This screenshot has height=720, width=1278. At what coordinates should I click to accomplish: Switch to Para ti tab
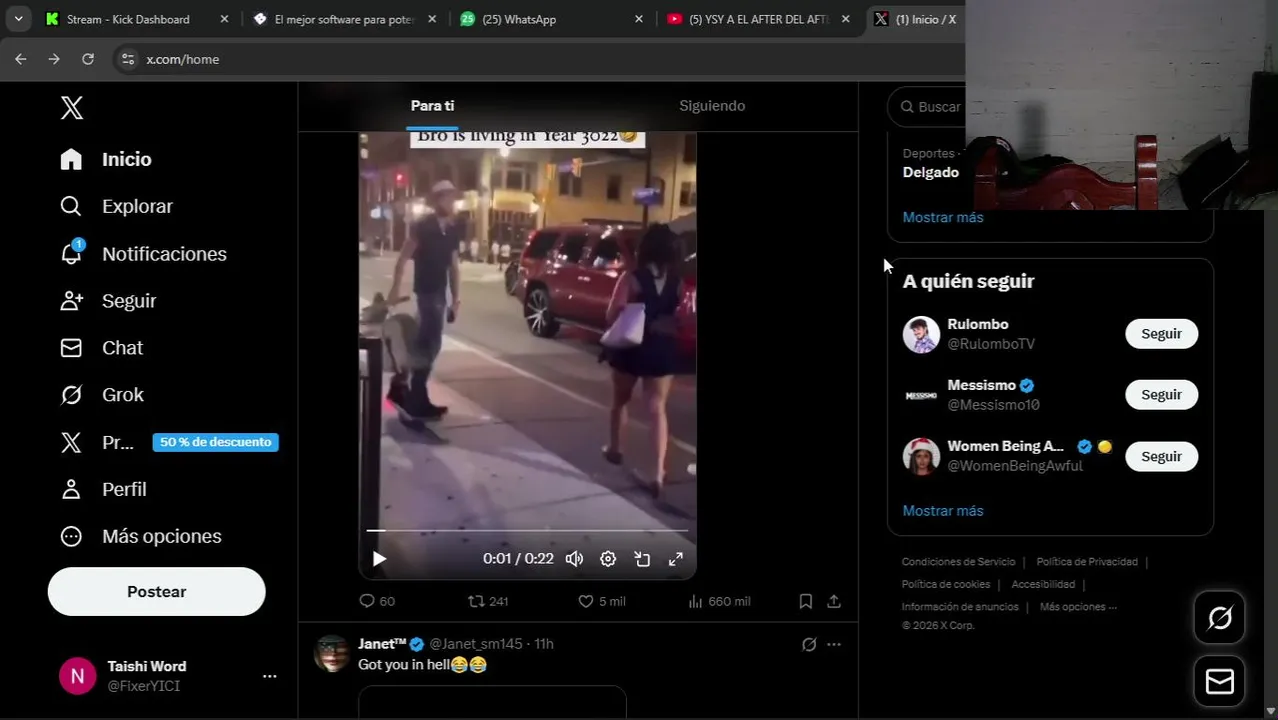click(432, 106)
